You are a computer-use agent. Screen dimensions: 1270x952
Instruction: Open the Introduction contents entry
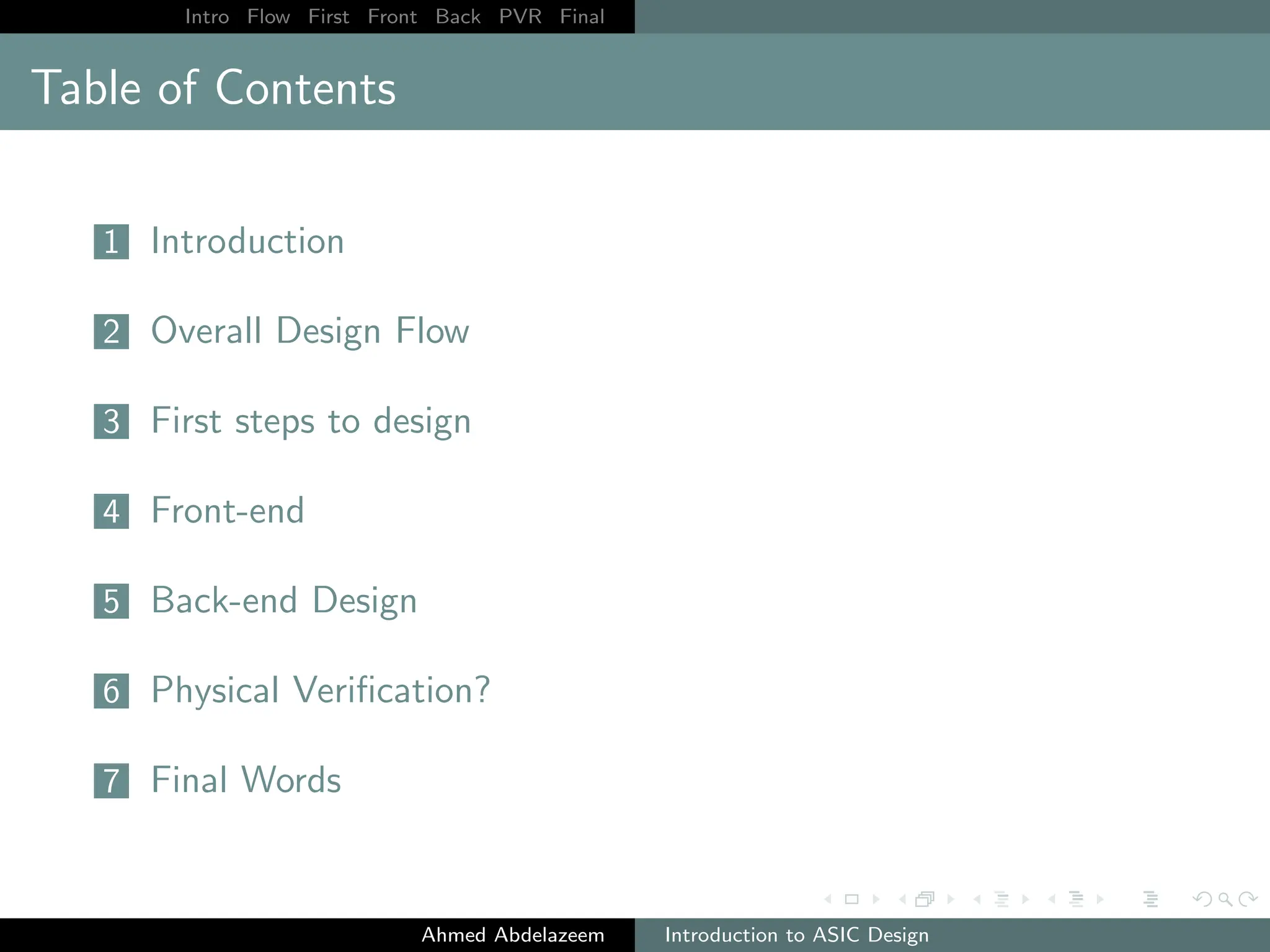247,241
